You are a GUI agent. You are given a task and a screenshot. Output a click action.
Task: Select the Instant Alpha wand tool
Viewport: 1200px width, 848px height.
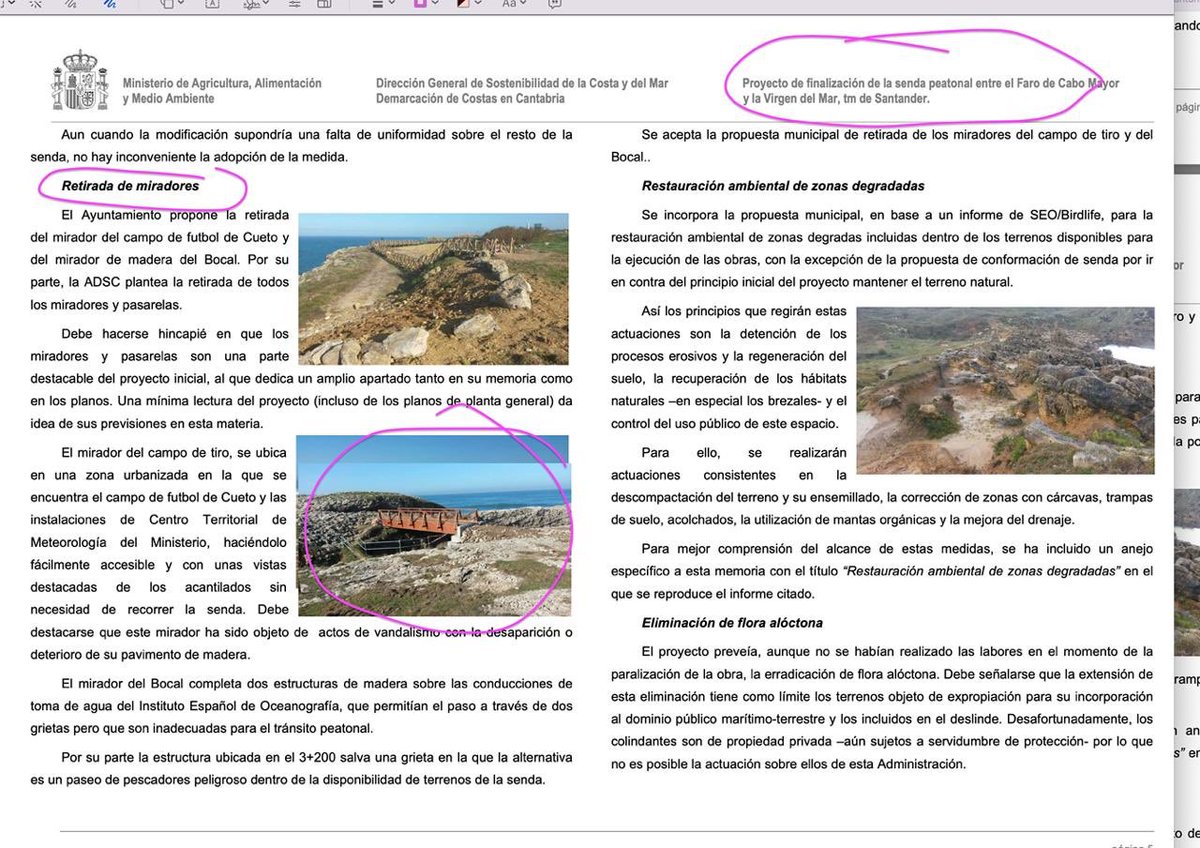(x=35, y=4)
